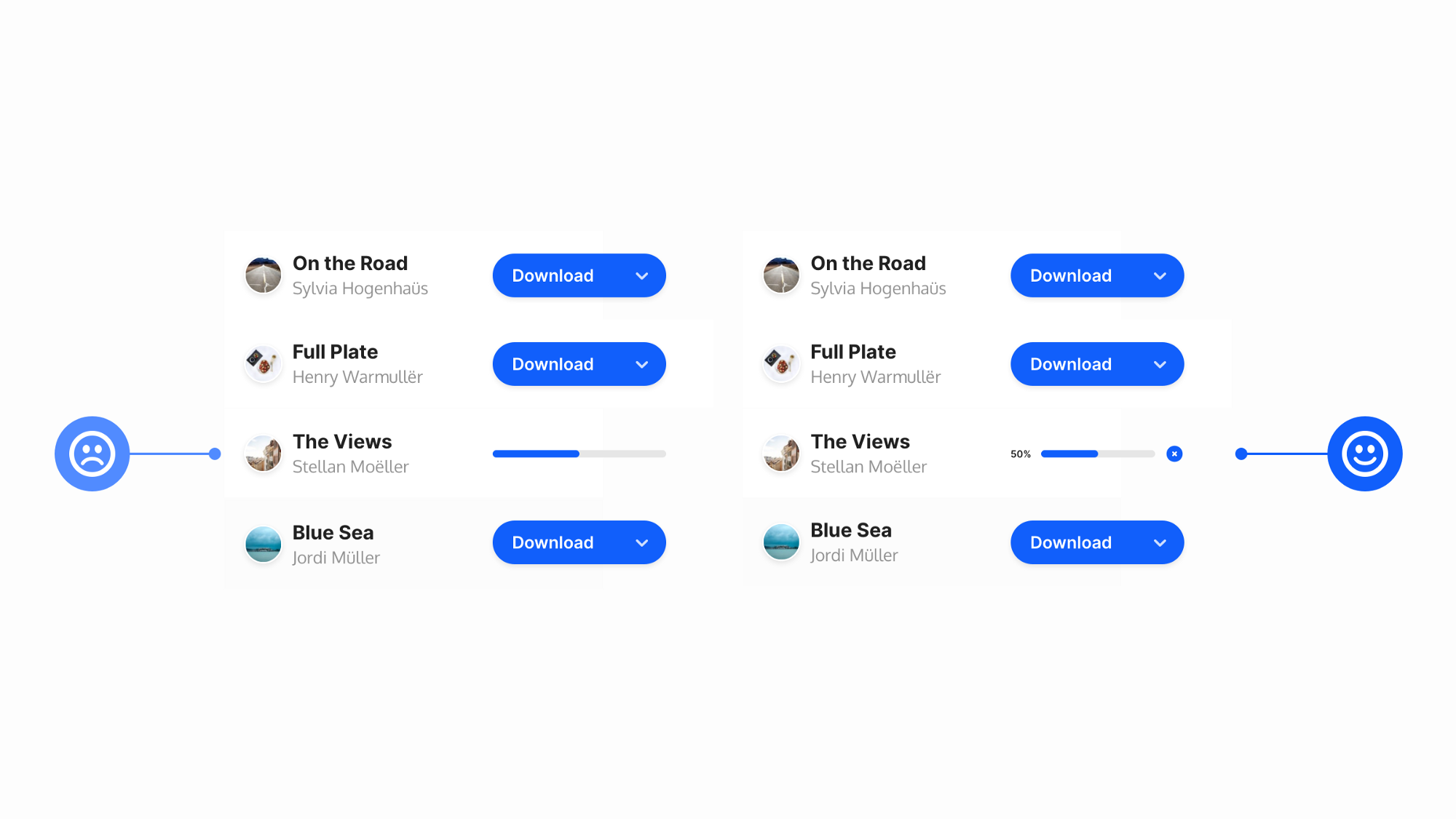Click the circular avatar for 'On the Road' left

click(x=262, y=275)
